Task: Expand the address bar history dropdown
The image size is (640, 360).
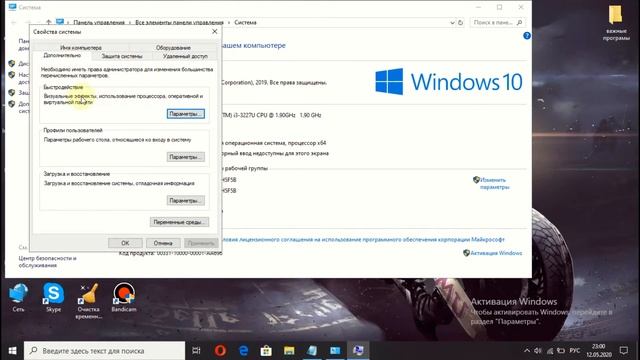Action: point(452,22)
